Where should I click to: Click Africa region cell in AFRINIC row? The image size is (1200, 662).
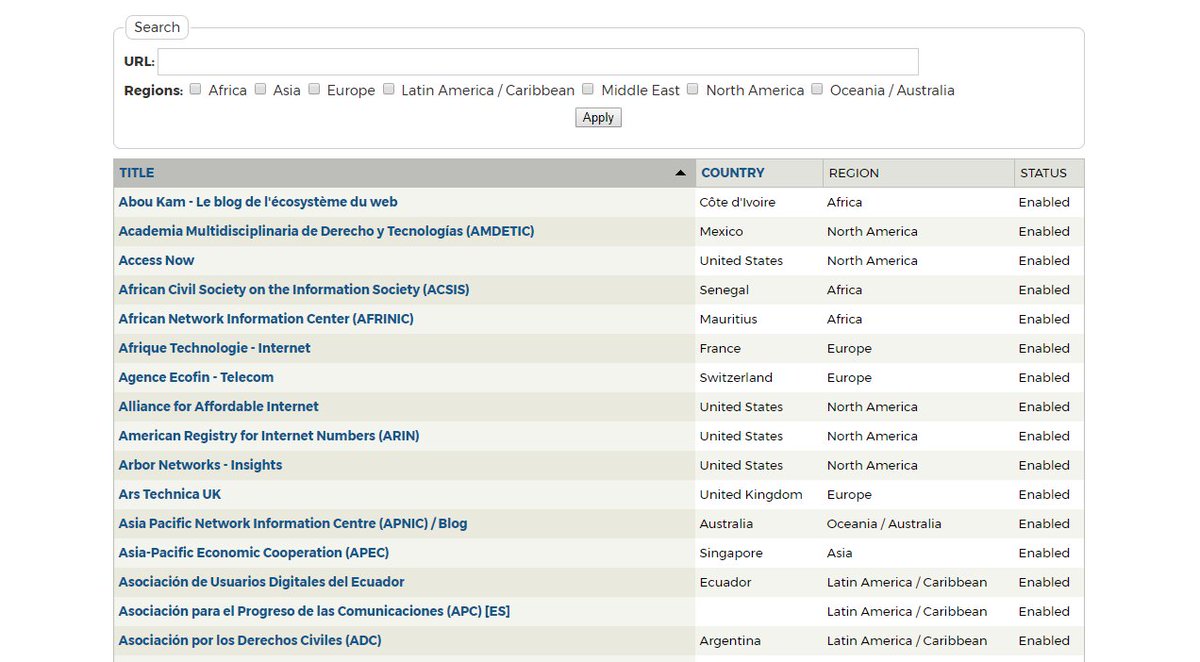coord(844,319)
